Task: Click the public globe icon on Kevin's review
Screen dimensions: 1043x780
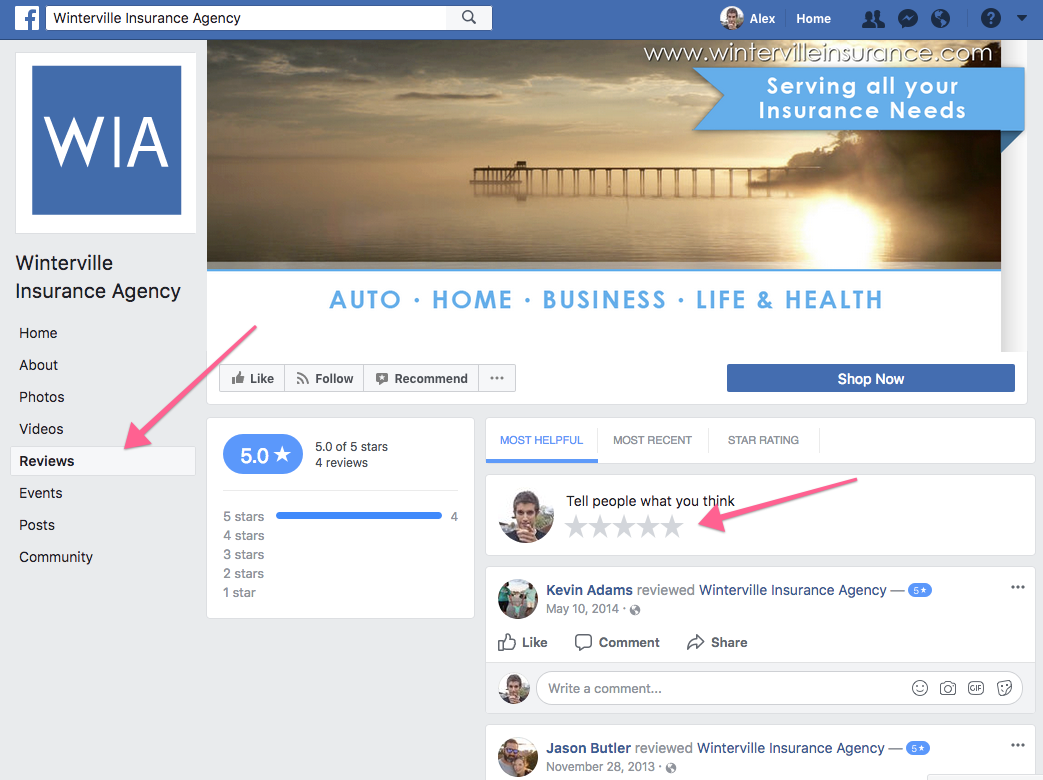Action: tap(635, 610)
